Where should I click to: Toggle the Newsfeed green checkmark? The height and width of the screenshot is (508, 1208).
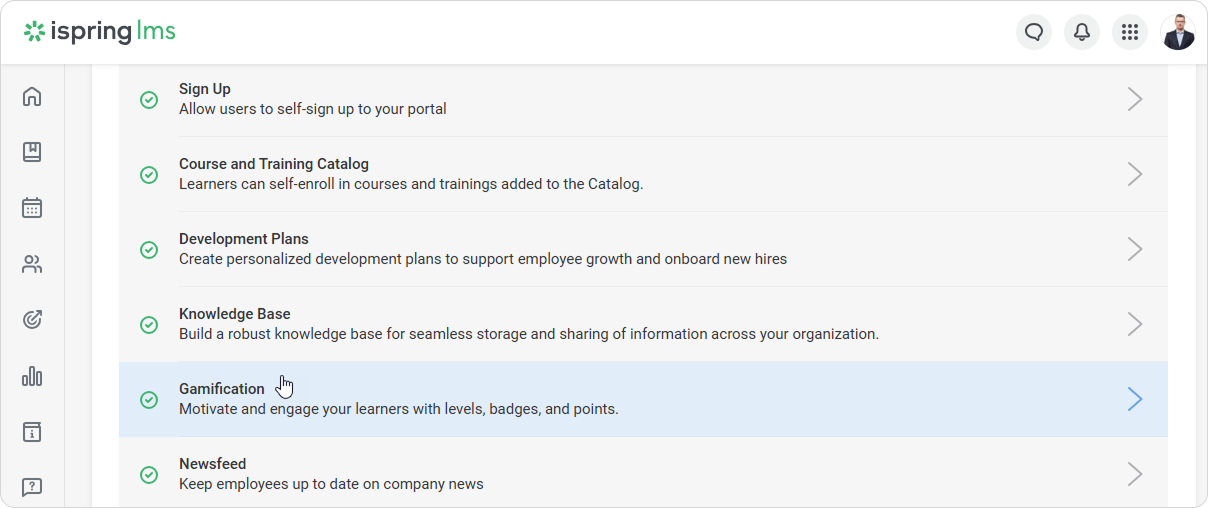(149, 474)
